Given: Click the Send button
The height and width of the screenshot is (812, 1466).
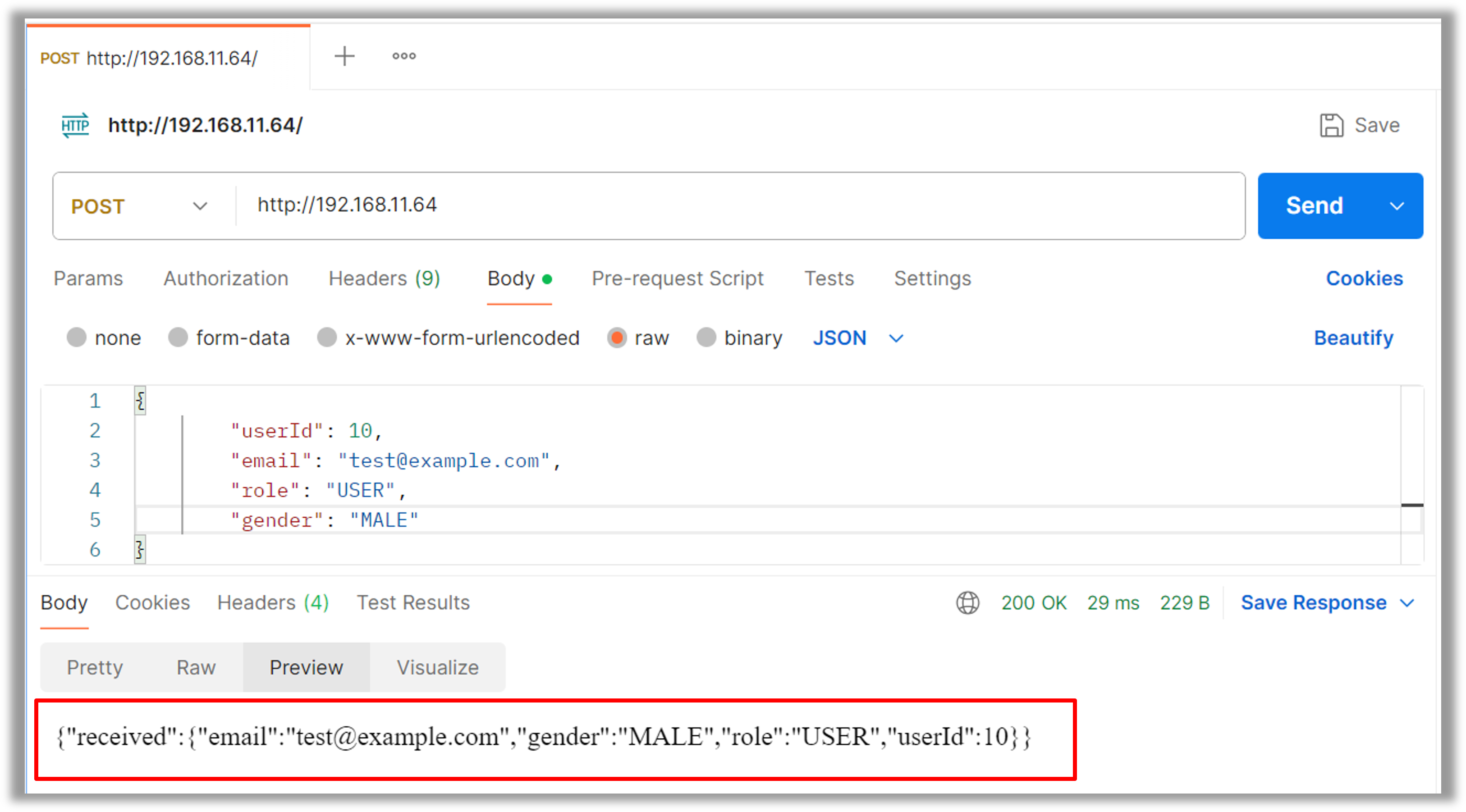Looking at the screenshot, I should click(x=1315, y=205).
